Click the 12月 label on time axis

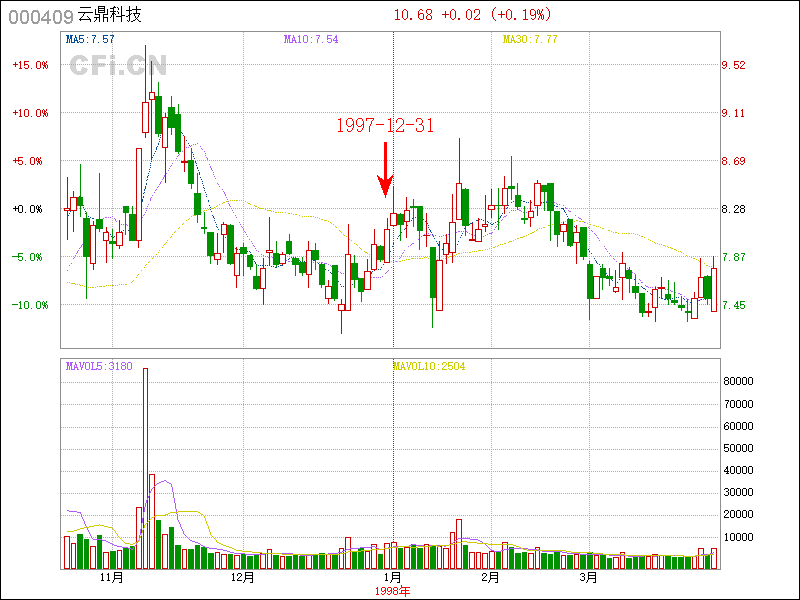[x=242, y=578]
